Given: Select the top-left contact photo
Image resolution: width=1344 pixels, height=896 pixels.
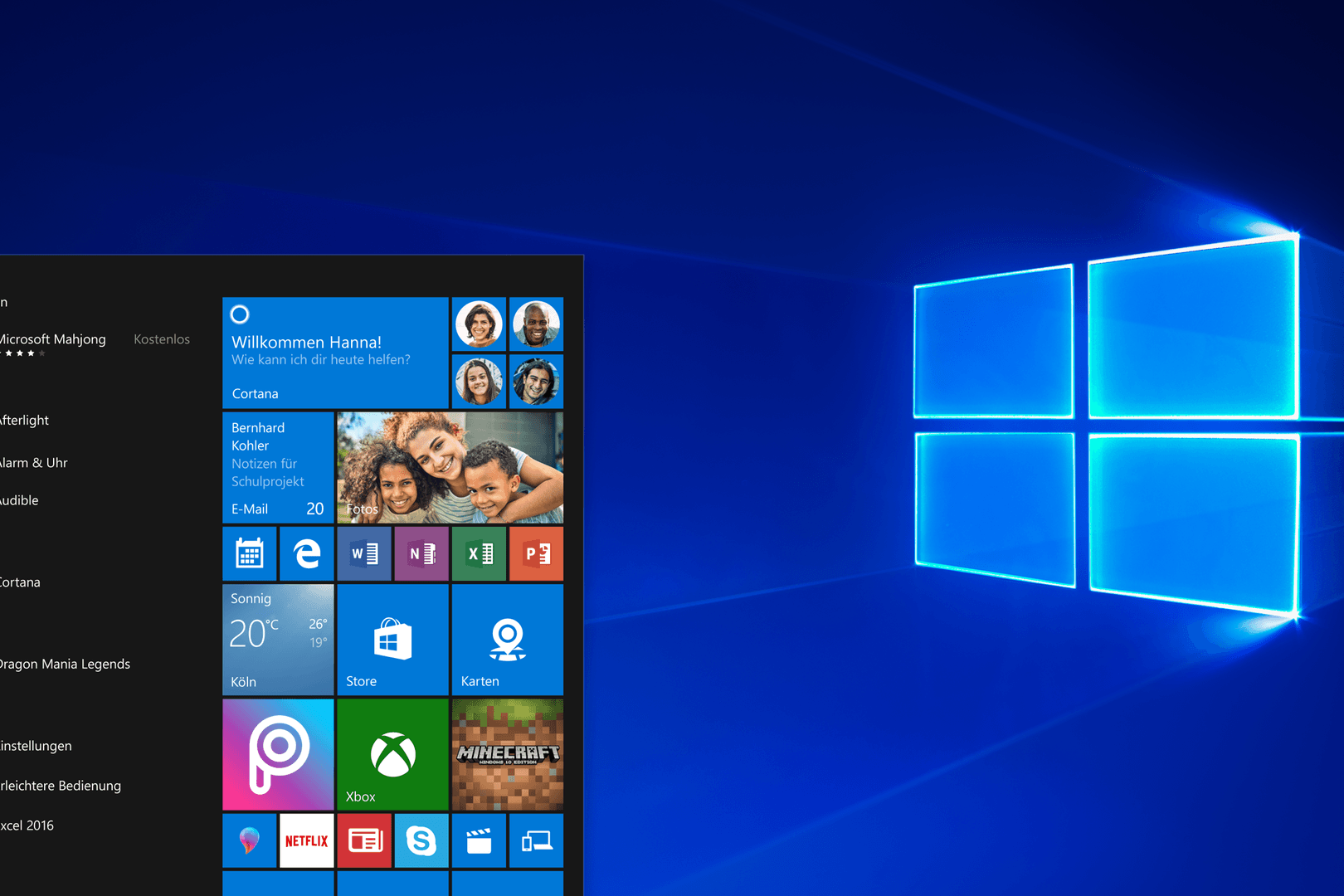Looking at the screenshot, I should [x=479, y=324].
